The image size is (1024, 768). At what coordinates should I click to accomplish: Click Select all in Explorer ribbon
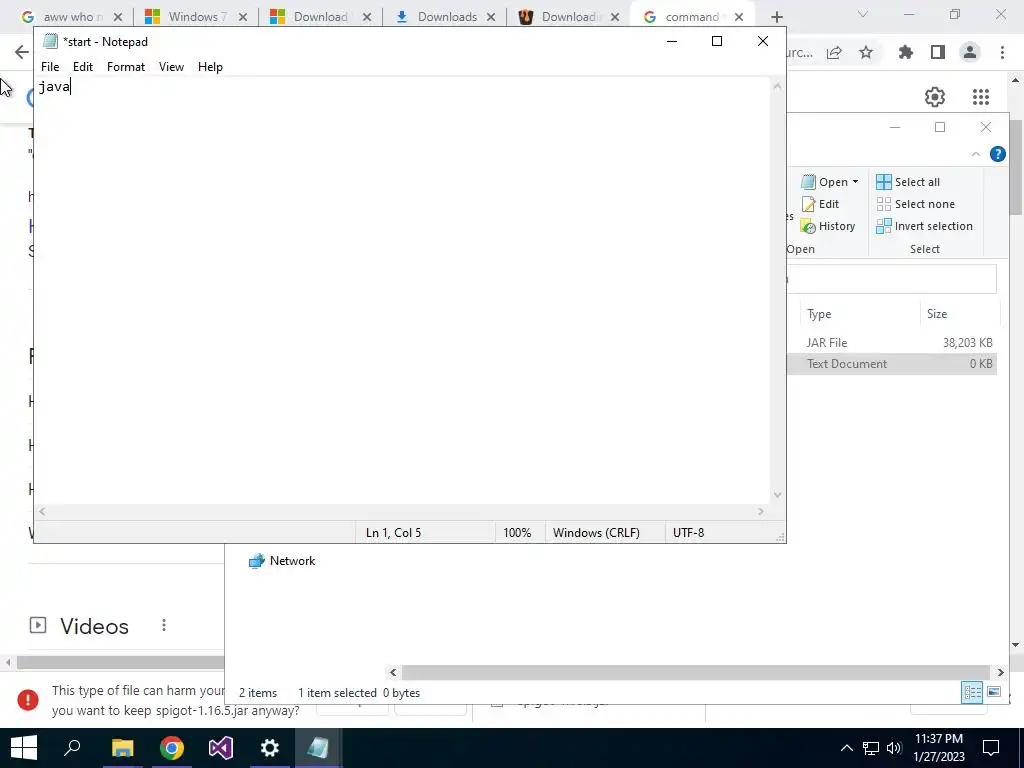click(x=908, y=182)
